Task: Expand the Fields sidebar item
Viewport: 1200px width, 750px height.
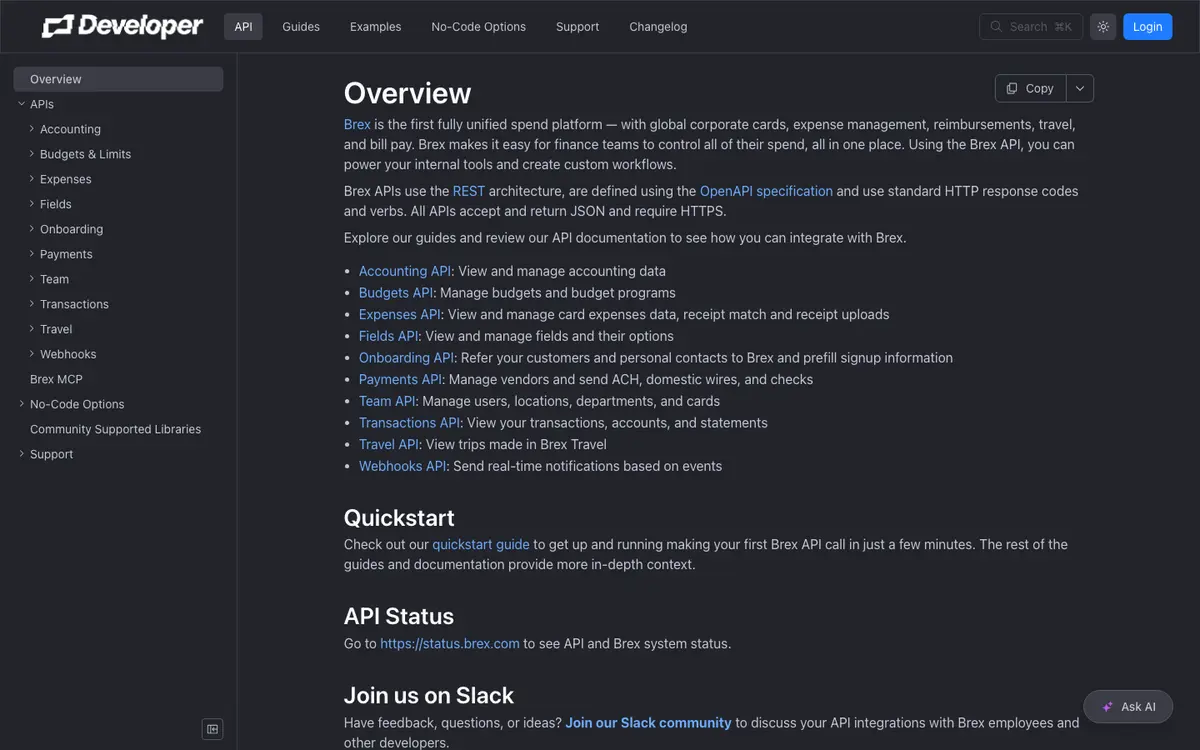Action: pyautogui.click(x=118, y=204)
